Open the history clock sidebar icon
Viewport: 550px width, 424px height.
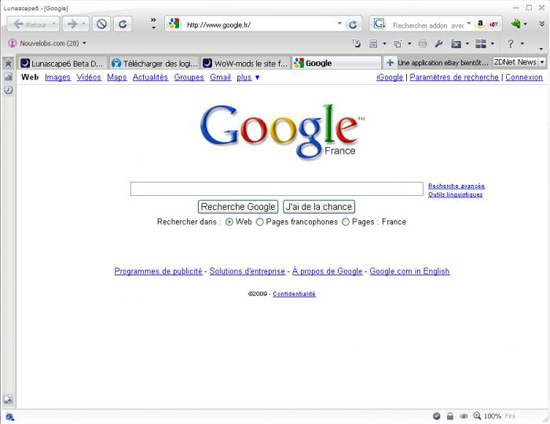8,90
